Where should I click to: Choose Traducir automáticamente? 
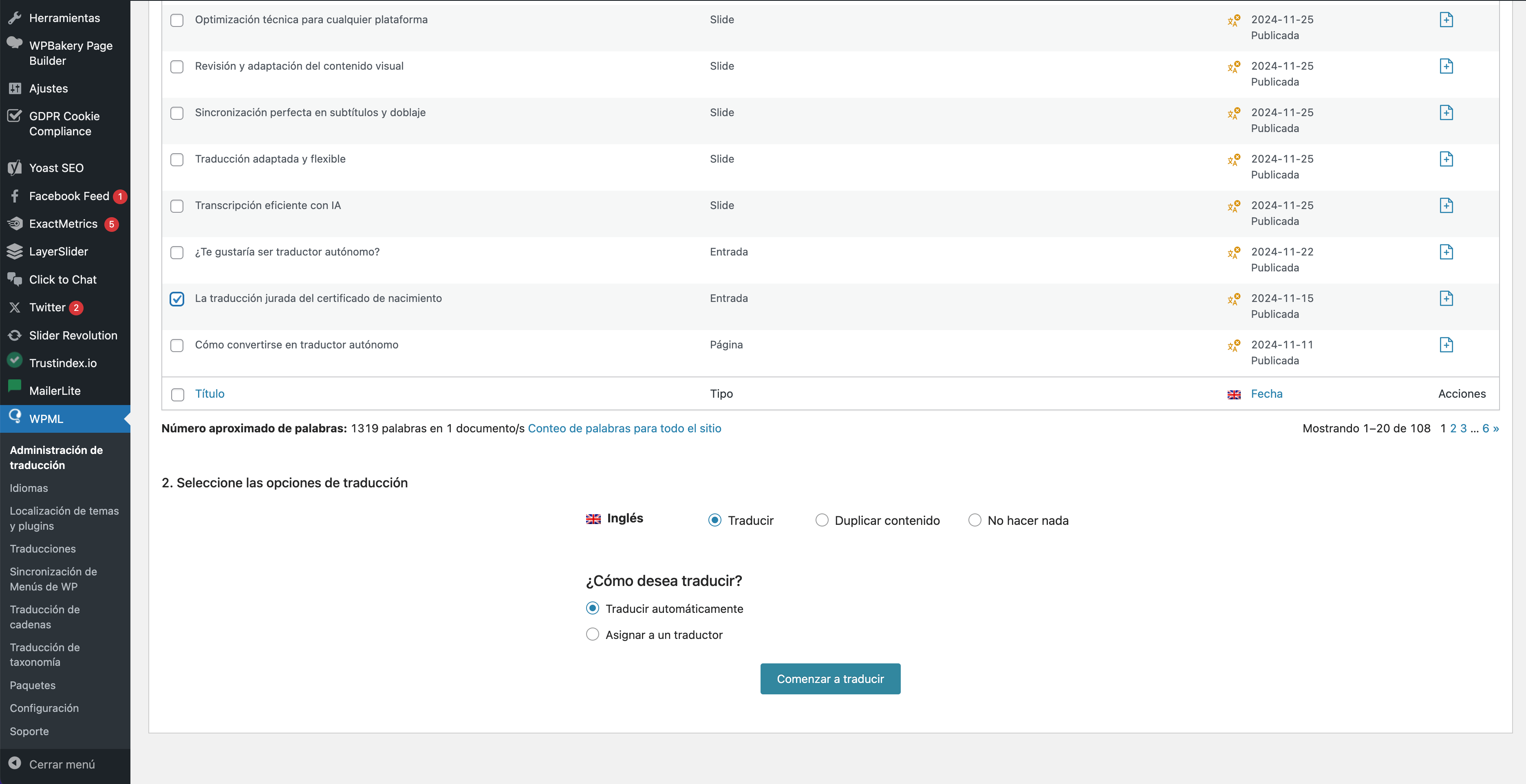tap(592, 608)
